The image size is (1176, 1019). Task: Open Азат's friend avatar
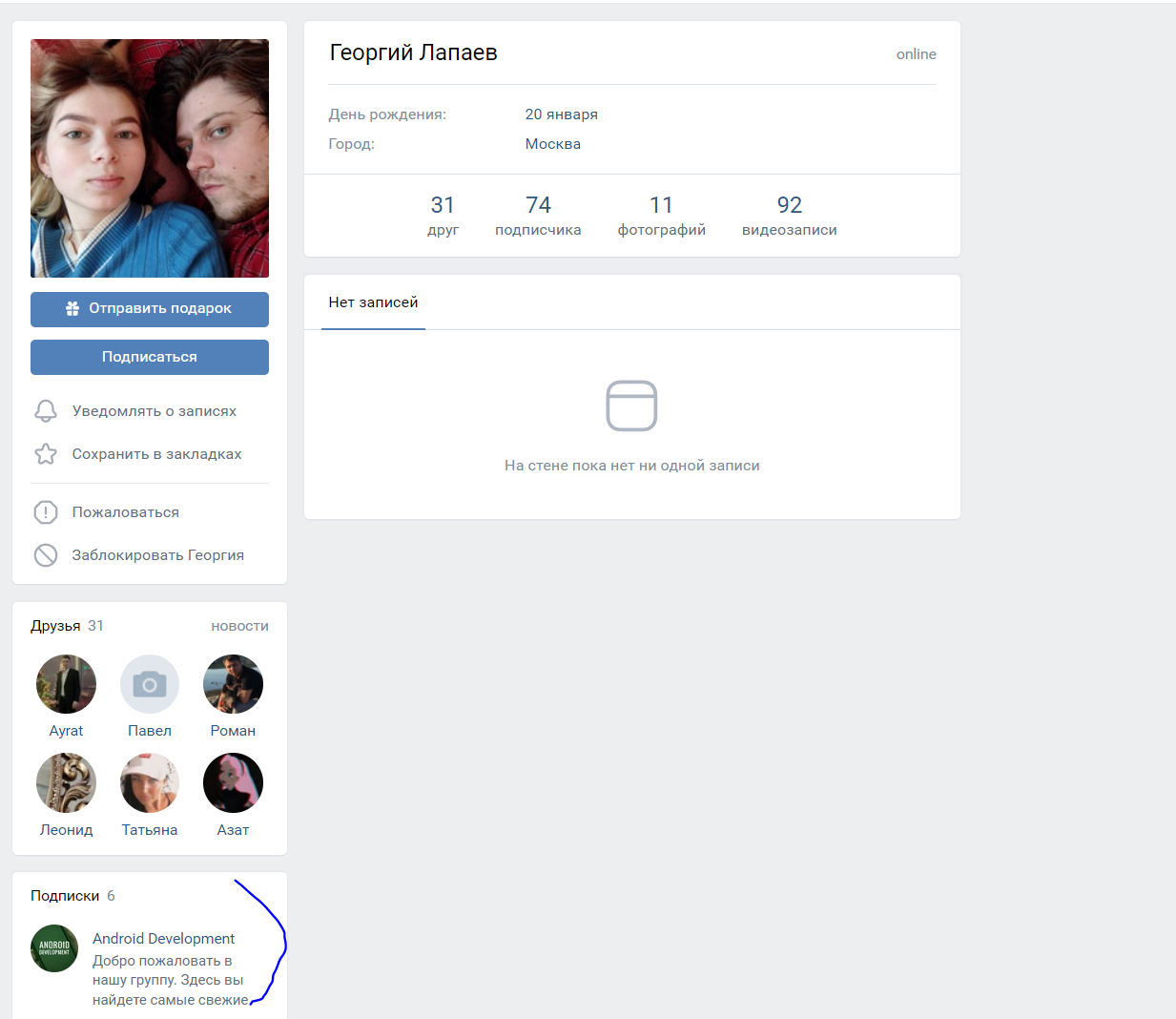coord(233,783)
